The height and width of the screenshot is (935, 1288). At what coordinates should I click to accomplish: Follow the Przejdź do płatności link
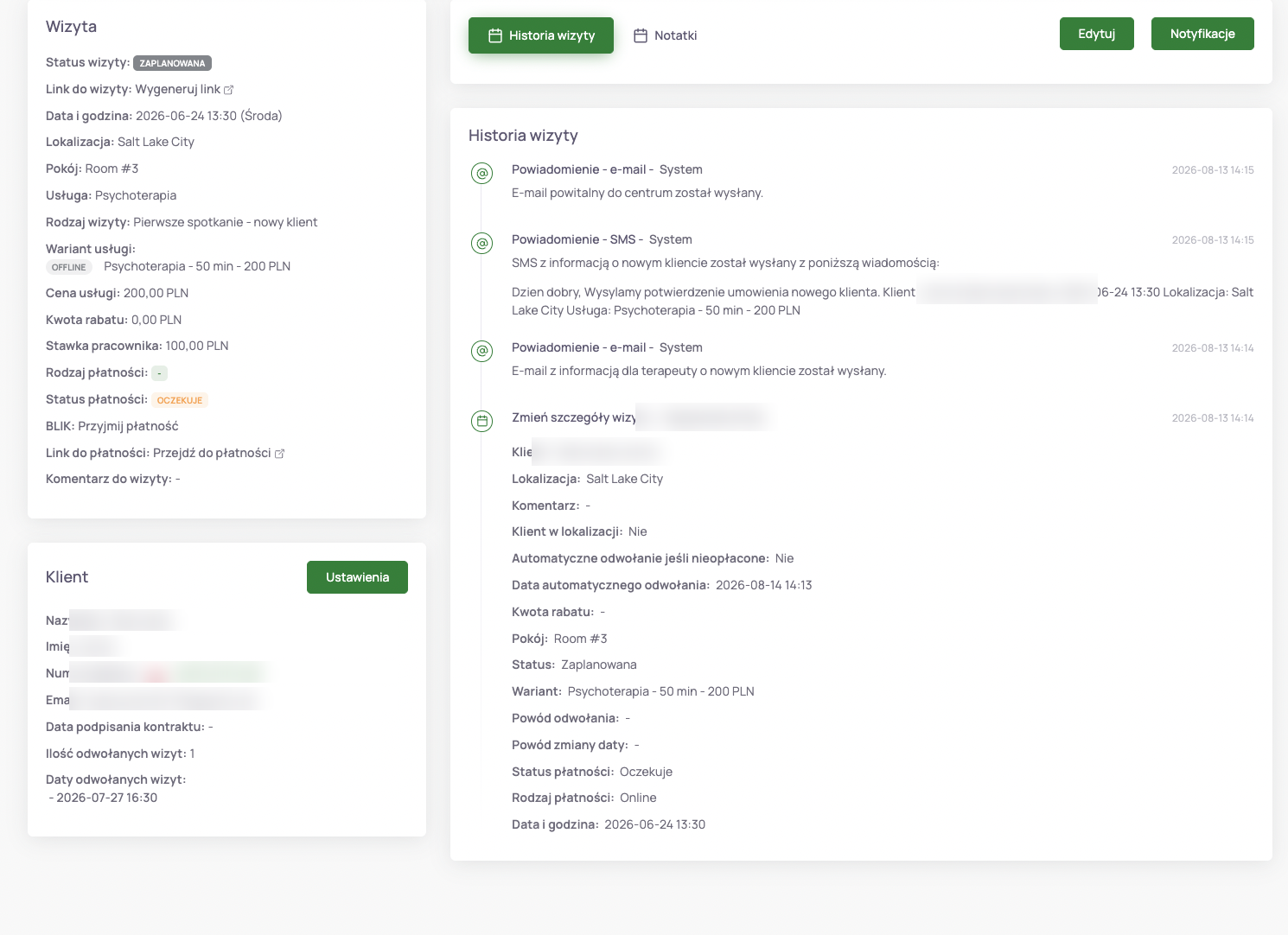pos(212,453)
